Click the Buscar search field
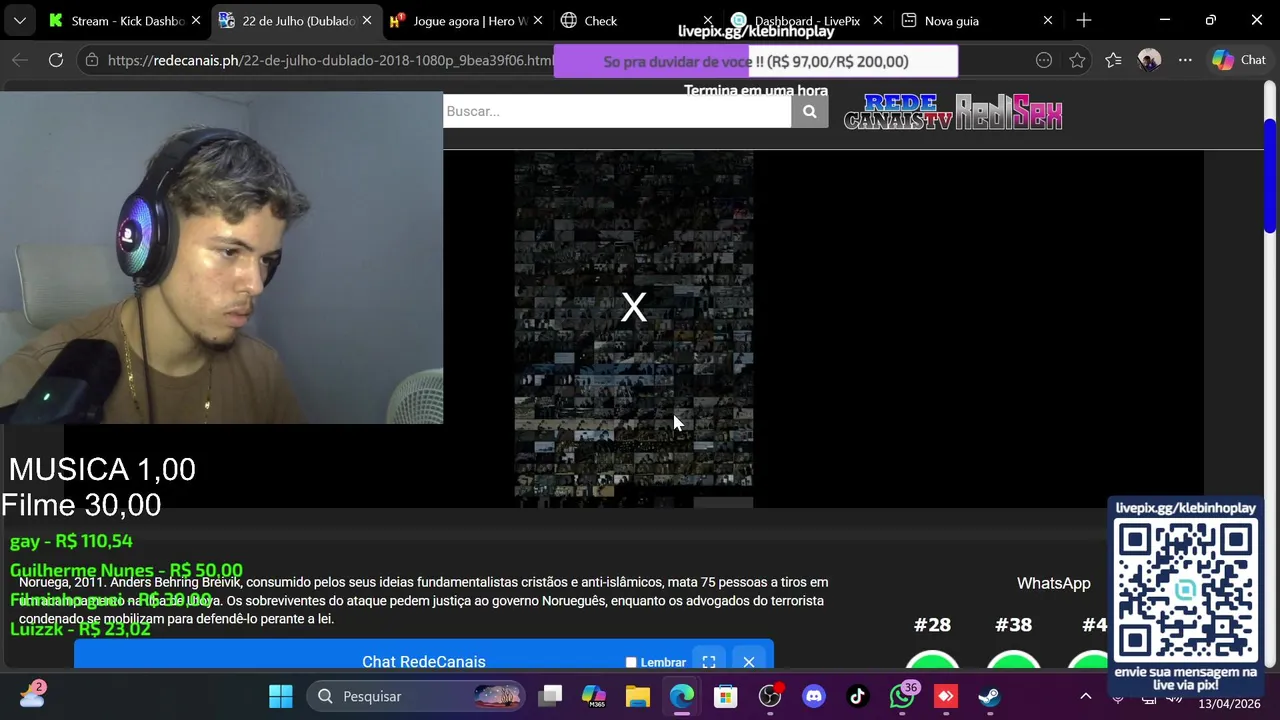The width and height of the screenshot is (1280, 720). coord(617,111)
